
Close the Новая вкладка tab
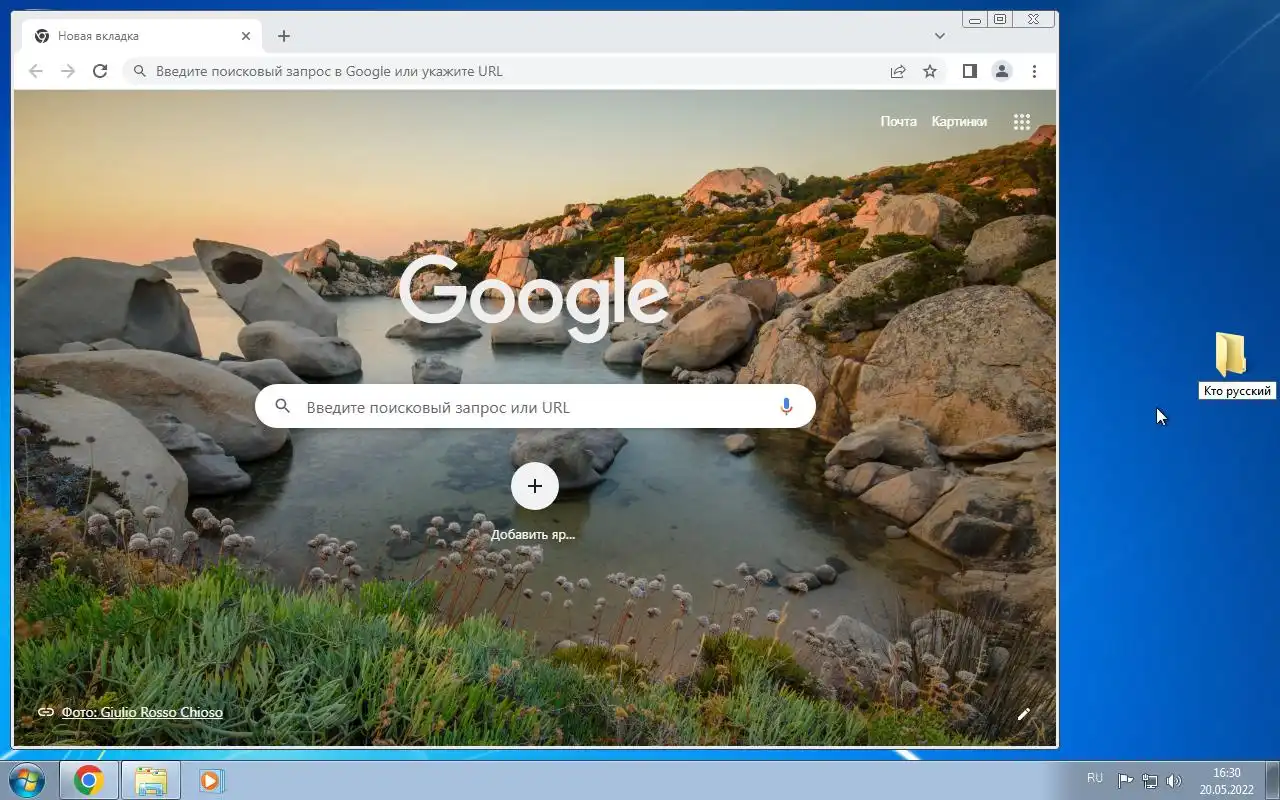coord(246,36)
